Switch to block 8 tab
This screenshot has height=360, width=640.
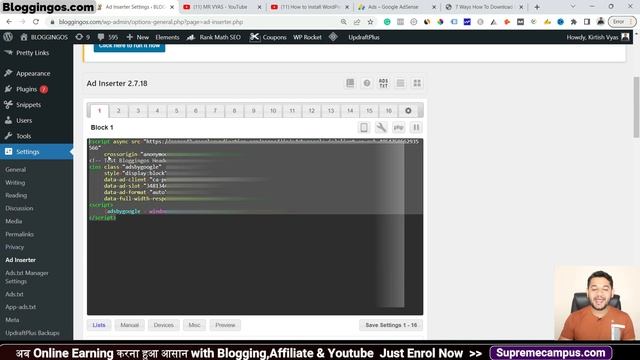coord(234,111)
